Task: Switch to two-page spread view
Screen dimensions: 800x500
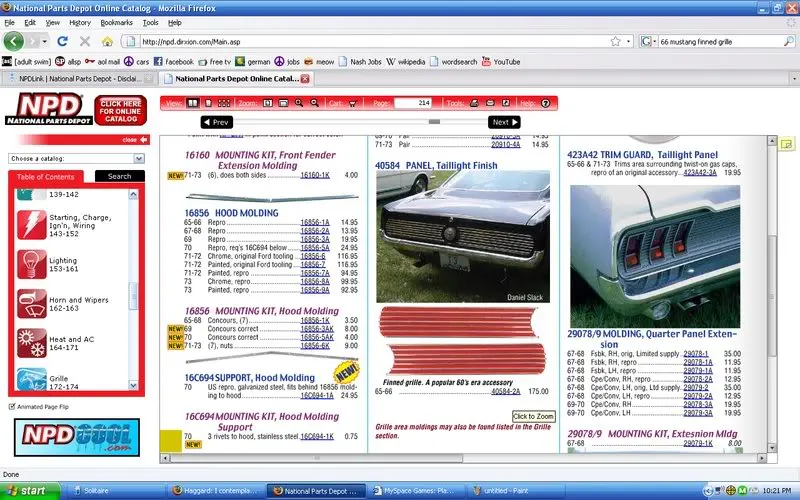Action: [x=192, y=103]
